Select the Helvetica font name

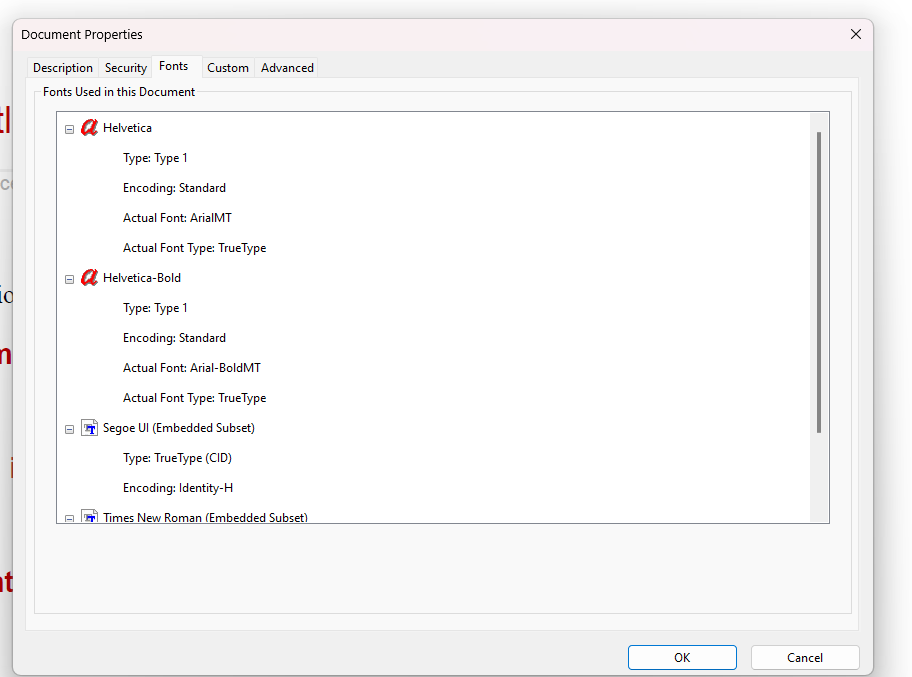127,128
